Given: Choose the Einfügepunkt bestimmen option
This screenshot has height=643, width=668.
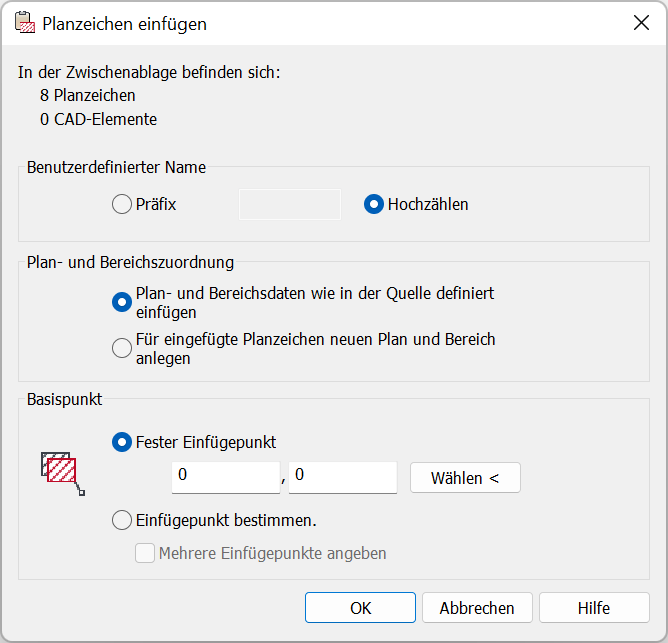Looking at the screenshot, I should (122, 520).
